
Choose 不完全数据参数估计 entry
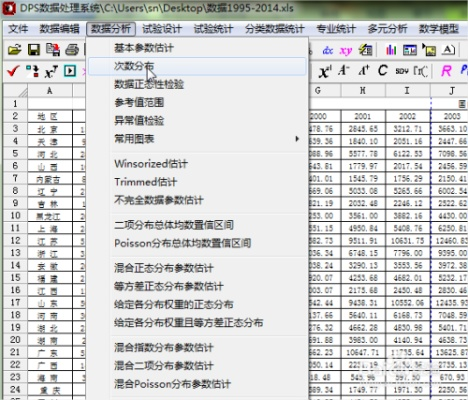pos(197,200)
